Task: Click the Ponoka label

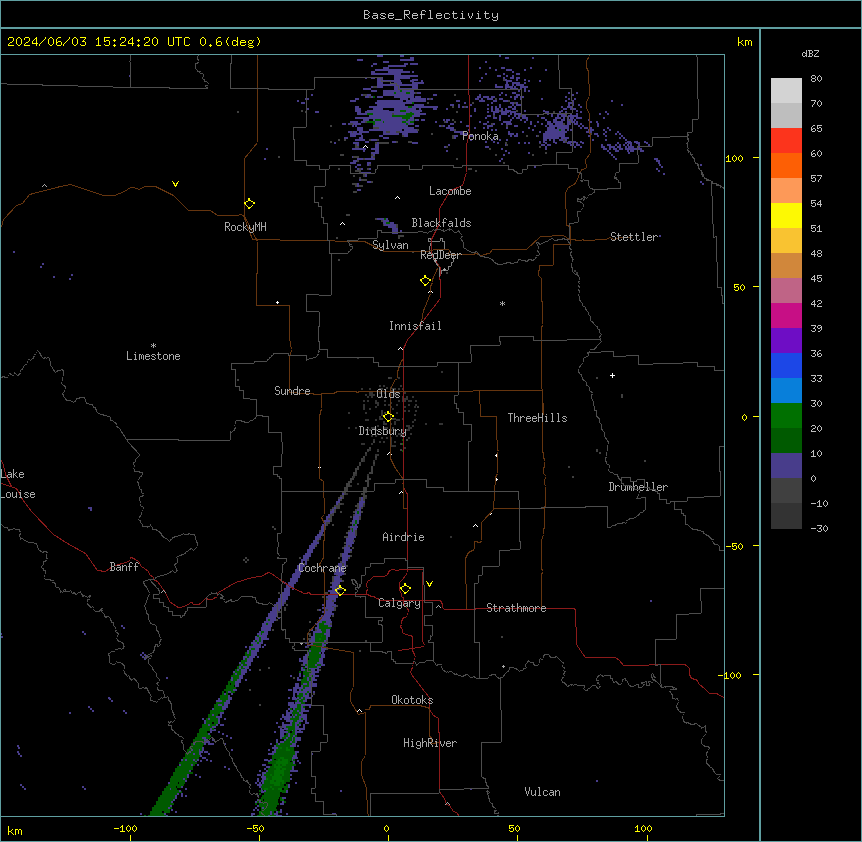Action: tap(480, 136)
